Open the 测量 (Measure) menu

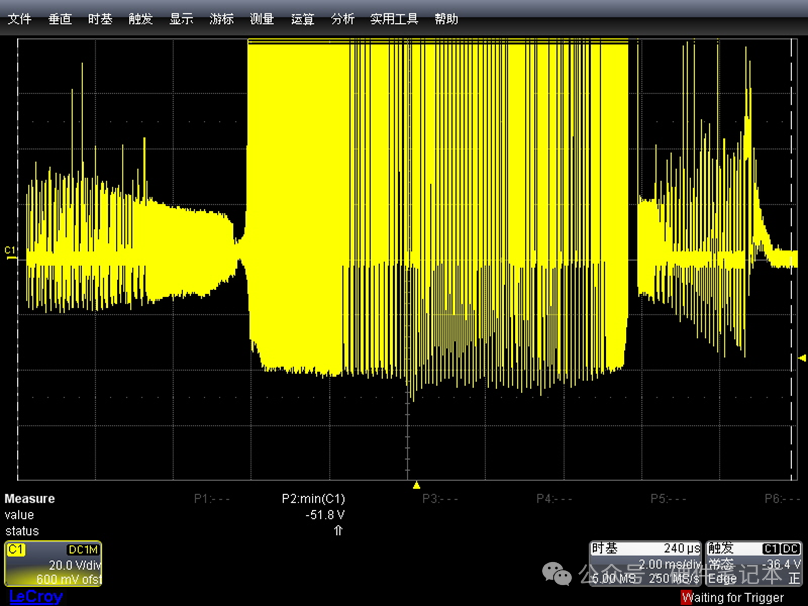[262, 19]
